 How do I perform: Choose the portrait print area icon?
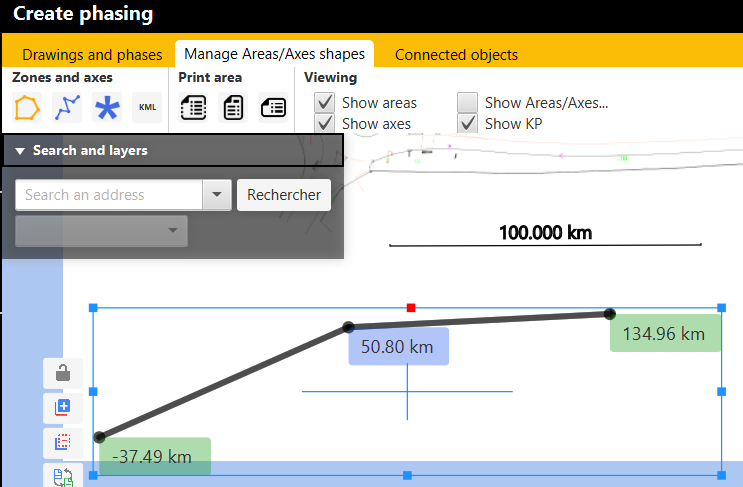(233, 108)
